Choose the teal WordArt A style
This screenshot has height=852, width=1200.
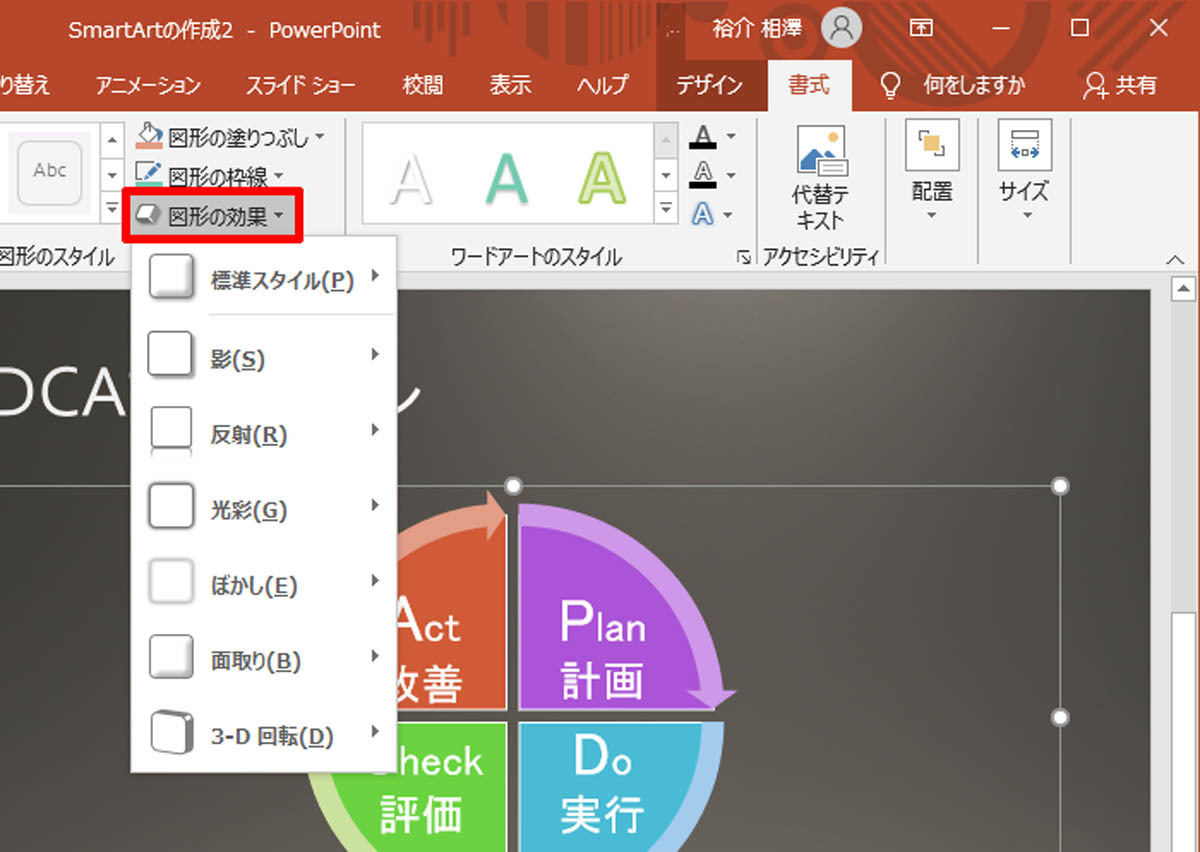507,178
